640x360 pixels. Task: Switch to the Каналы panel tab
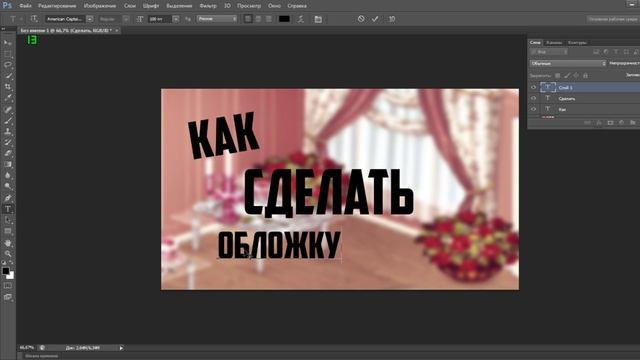click(x=554, y=42)
